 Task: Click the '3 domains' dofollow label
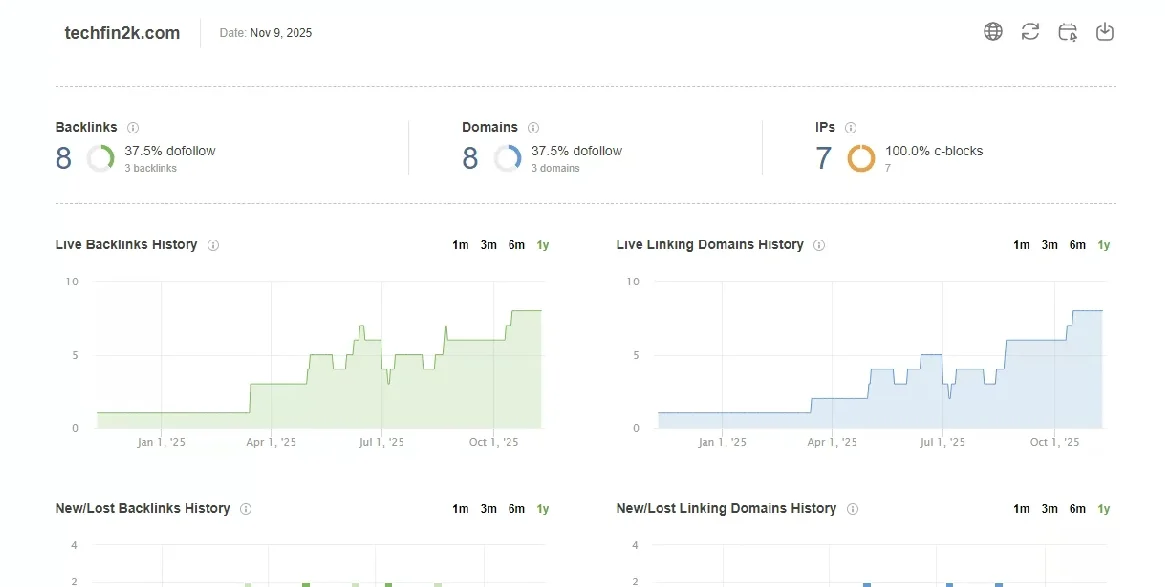[x=555, y=169]
